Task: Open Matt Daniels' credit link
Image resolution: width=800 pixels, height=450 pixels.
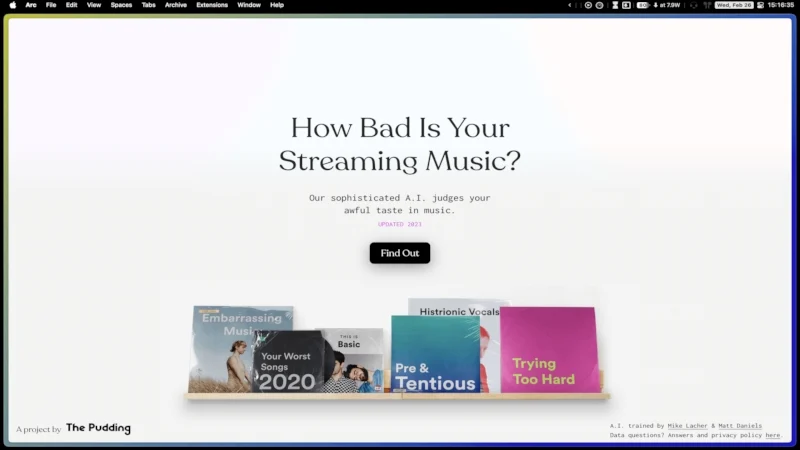Action: [739, 426]
